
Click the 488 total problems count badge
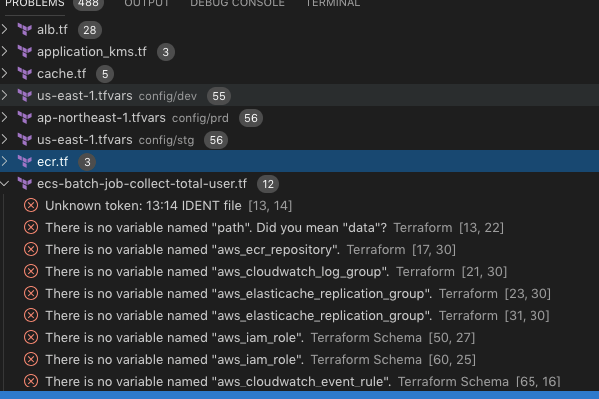click(x=88, y=4)
